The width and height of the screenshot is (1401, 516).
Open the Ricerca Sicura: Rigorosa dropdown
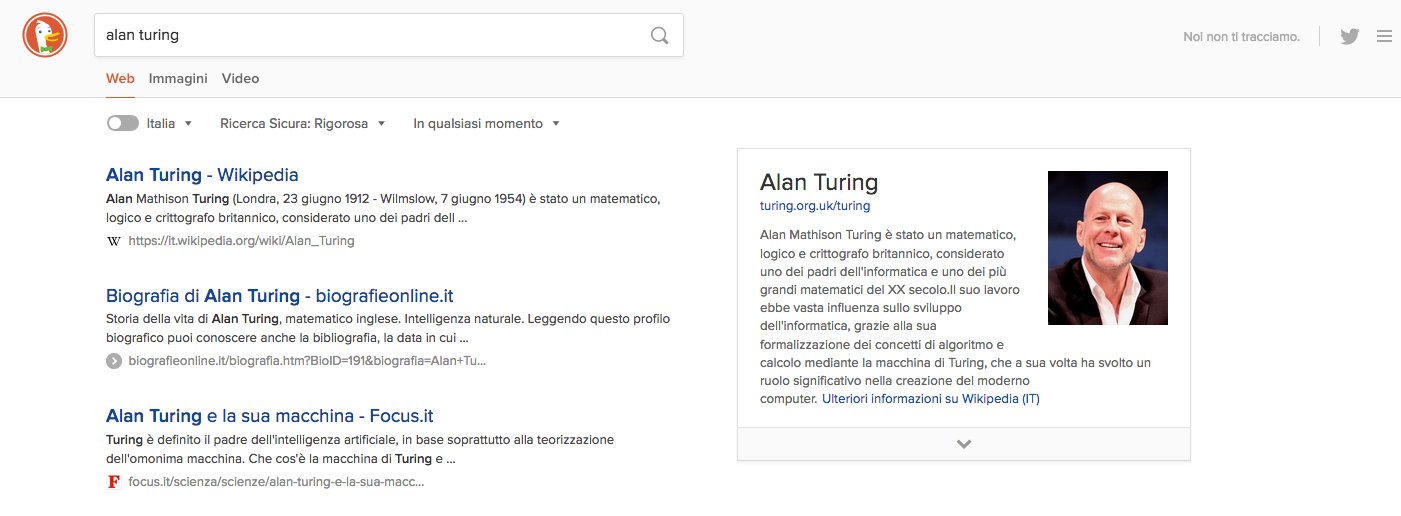(x=303, y=124)
